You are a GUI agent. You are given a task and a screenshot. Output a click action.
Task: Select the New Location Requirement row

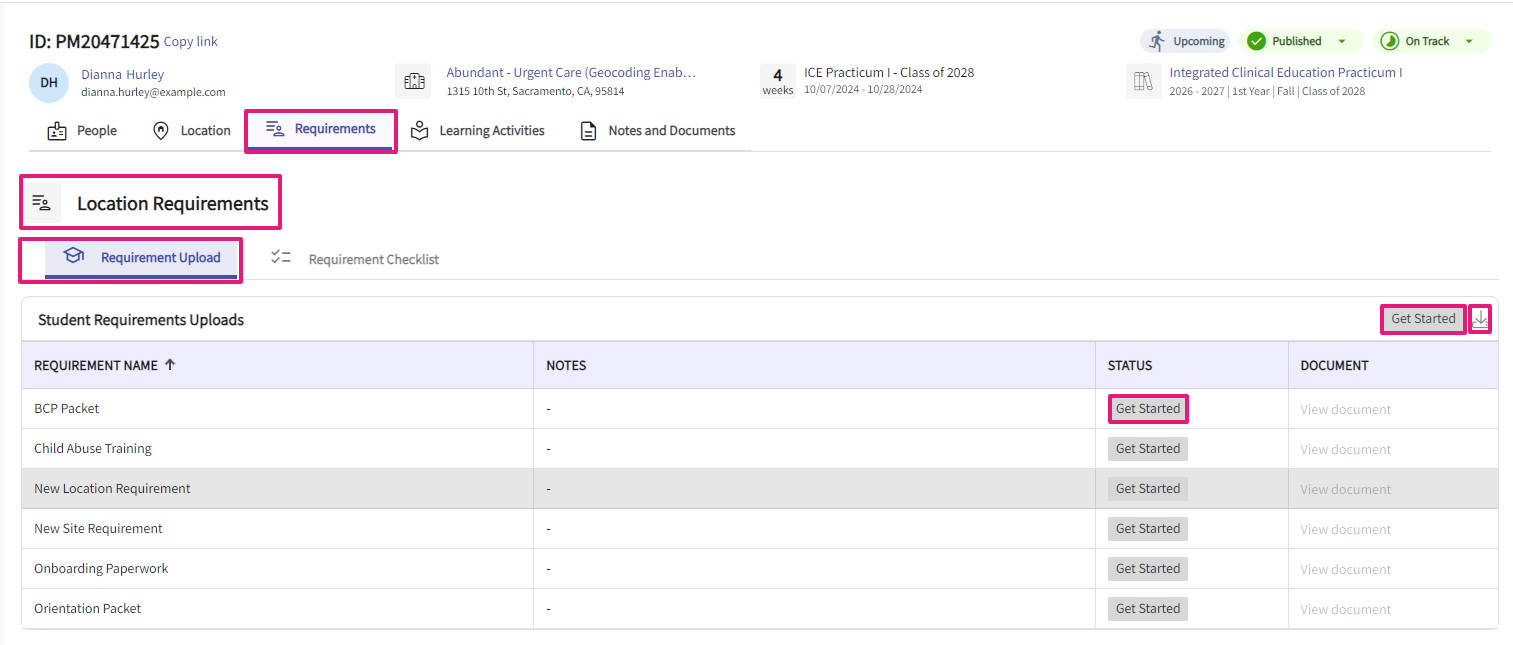112,489
